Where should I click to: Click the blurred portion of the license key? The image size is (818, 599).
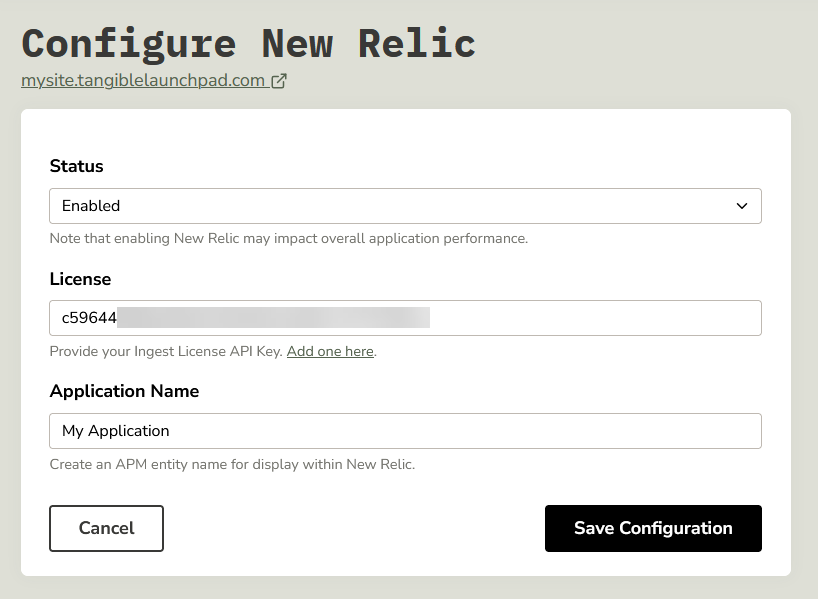(x=273, y=318)
